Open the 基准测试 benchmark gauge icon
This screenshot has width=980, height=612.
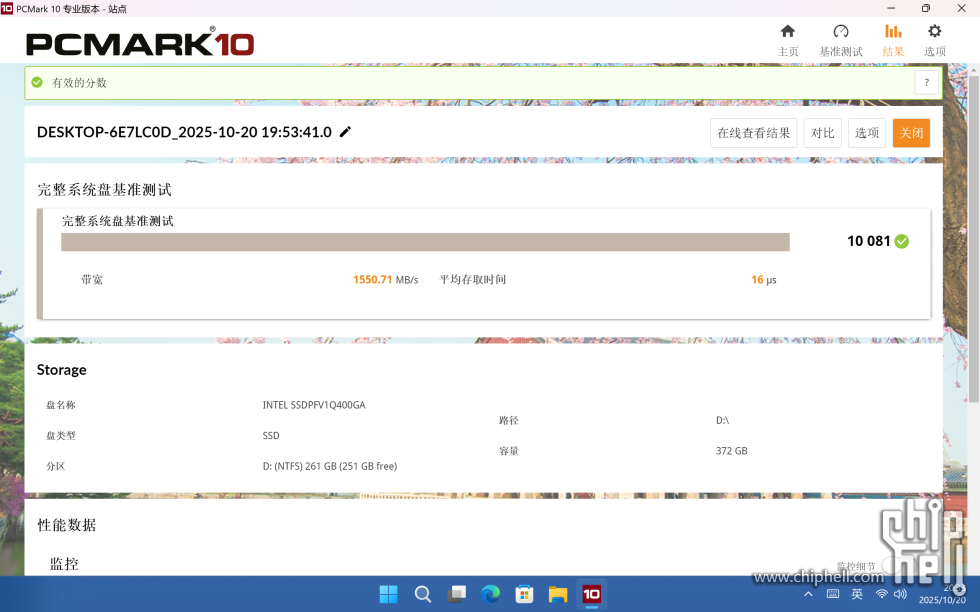[840, 38]
